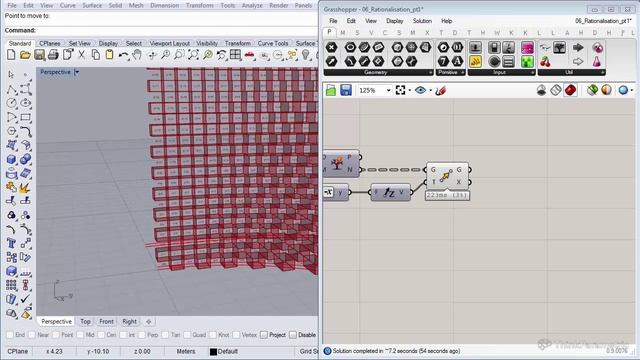This screenshot has width=640, height=360.
Task: Switch to the CPlanes toolbar tab
Action: click(50, 43)
